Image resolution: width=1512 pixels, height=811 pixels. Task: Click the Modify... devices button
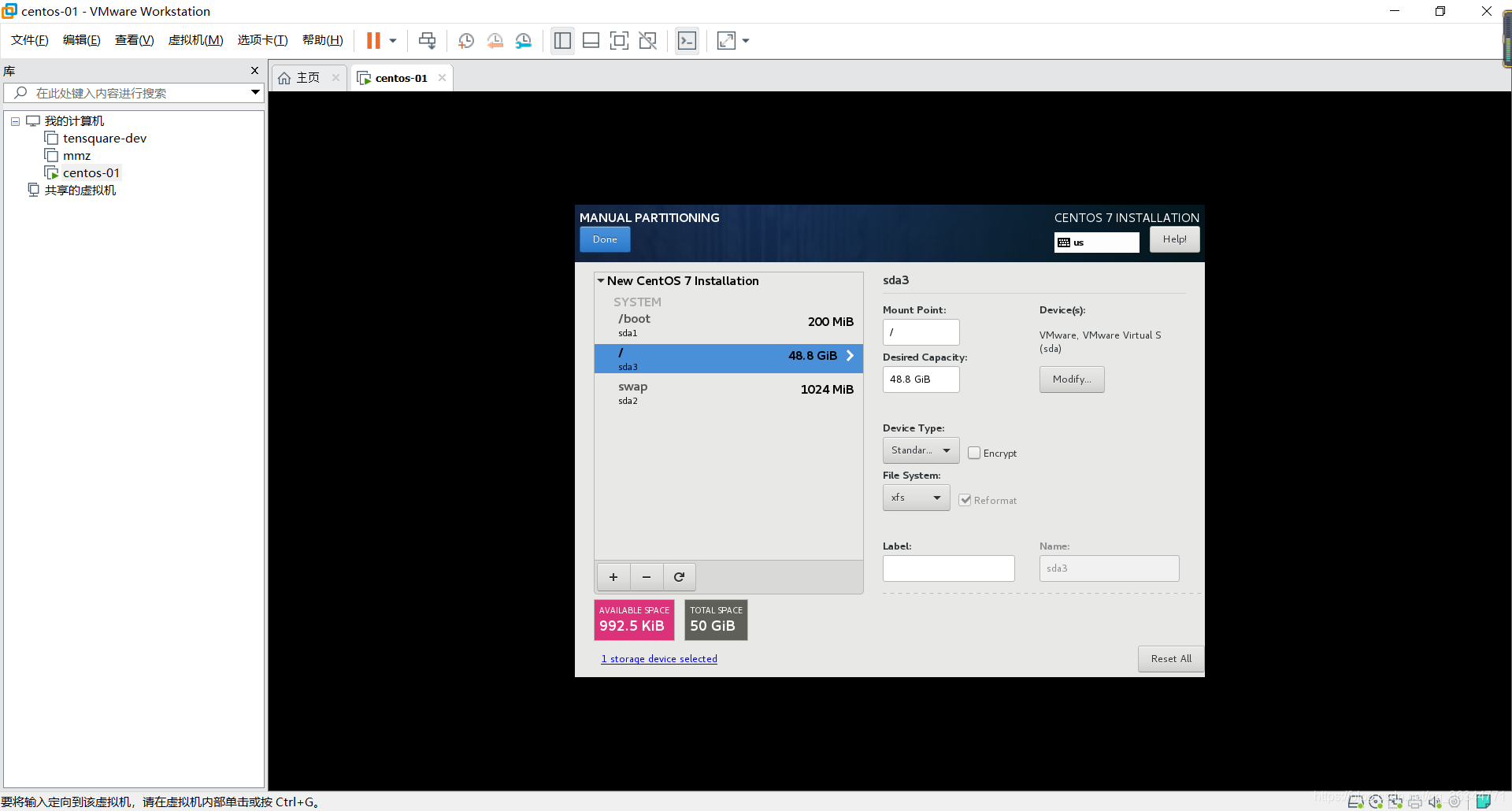1072,380
